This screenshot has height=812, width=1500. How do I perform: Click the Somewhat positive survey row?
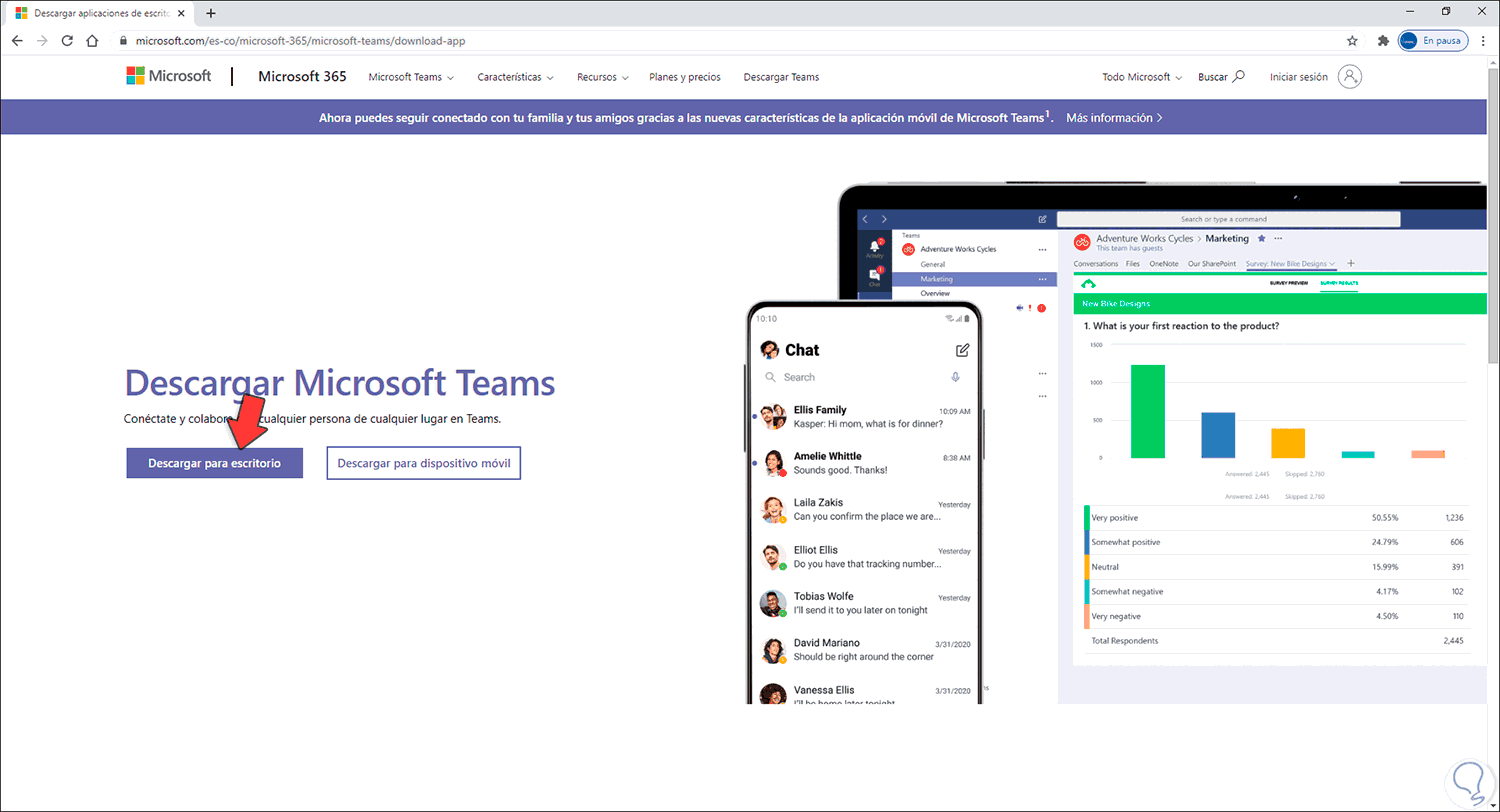coord(1276,542)
